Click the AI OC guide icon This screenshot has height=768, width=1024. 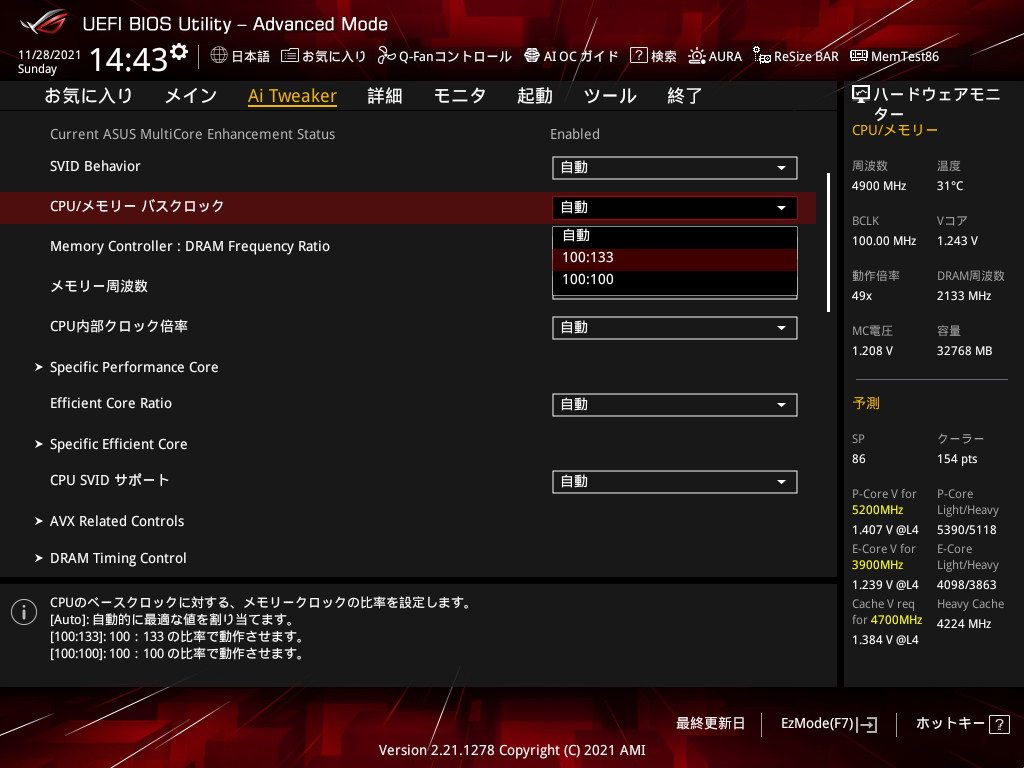532,56
